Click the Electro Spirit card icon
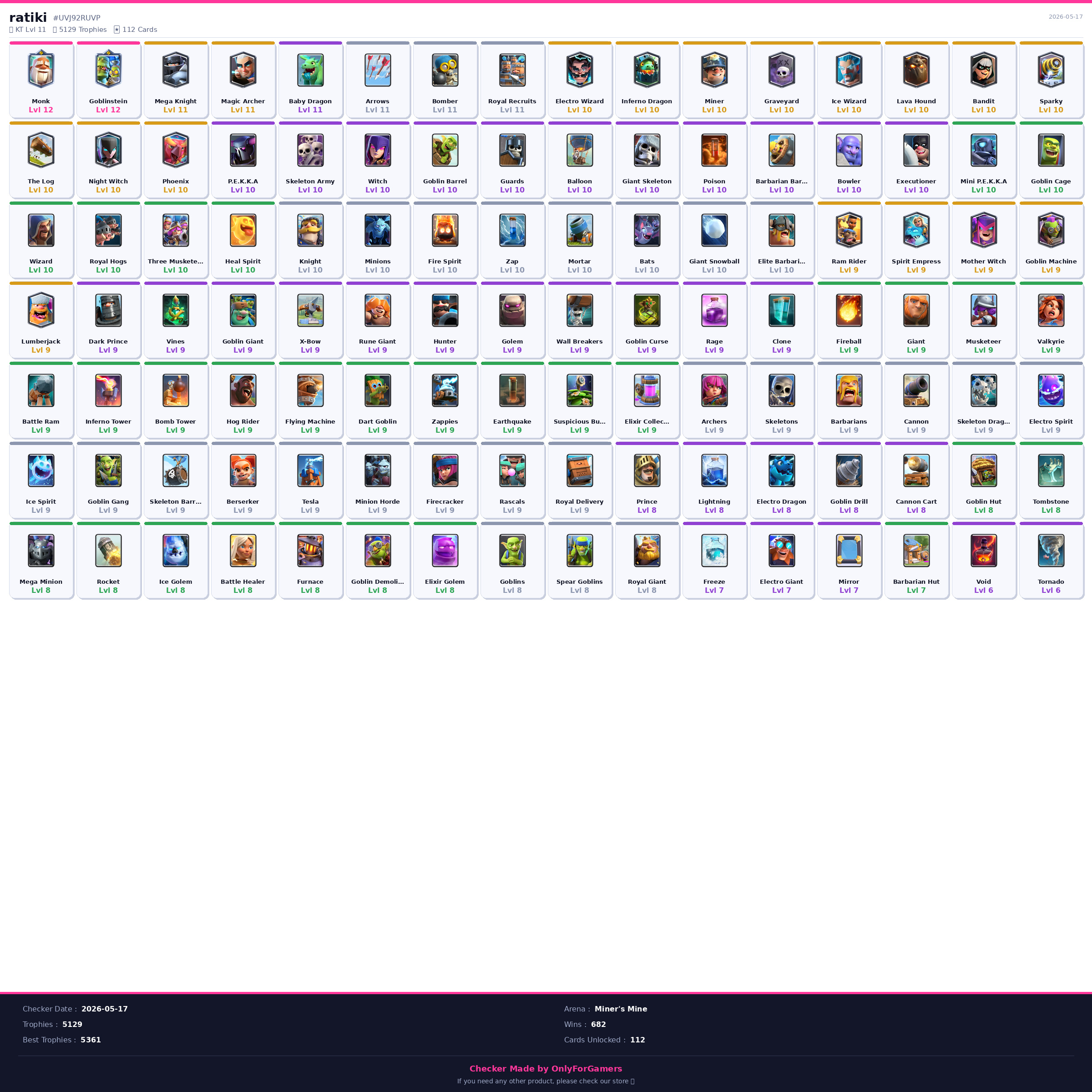This screenshot has height=1092, width=1092. coord(1052,390)
